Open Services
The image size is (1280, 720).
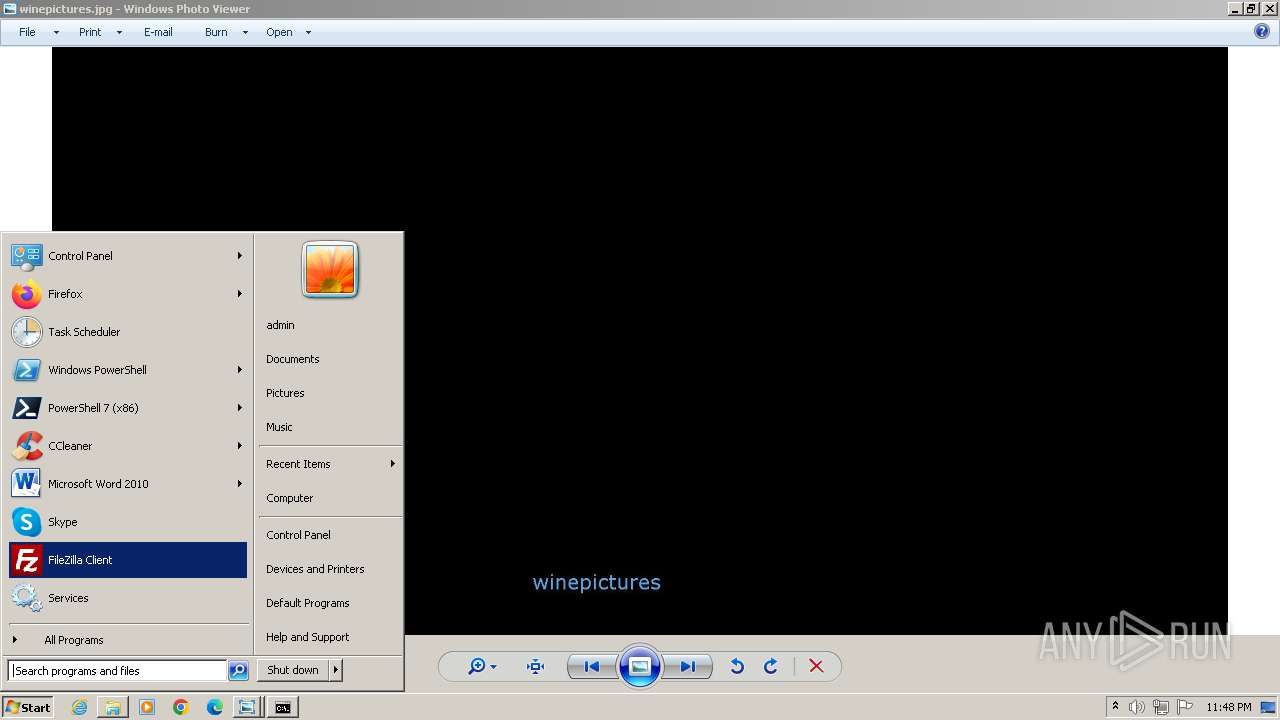coord(128,598)
